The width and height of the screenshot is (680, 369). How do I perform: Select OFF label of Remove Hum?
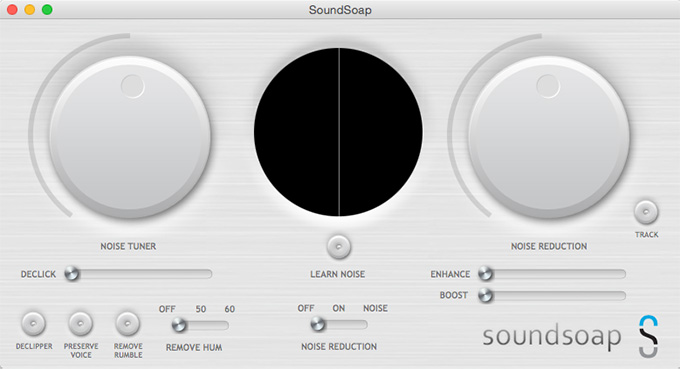[x=167, y=309]
